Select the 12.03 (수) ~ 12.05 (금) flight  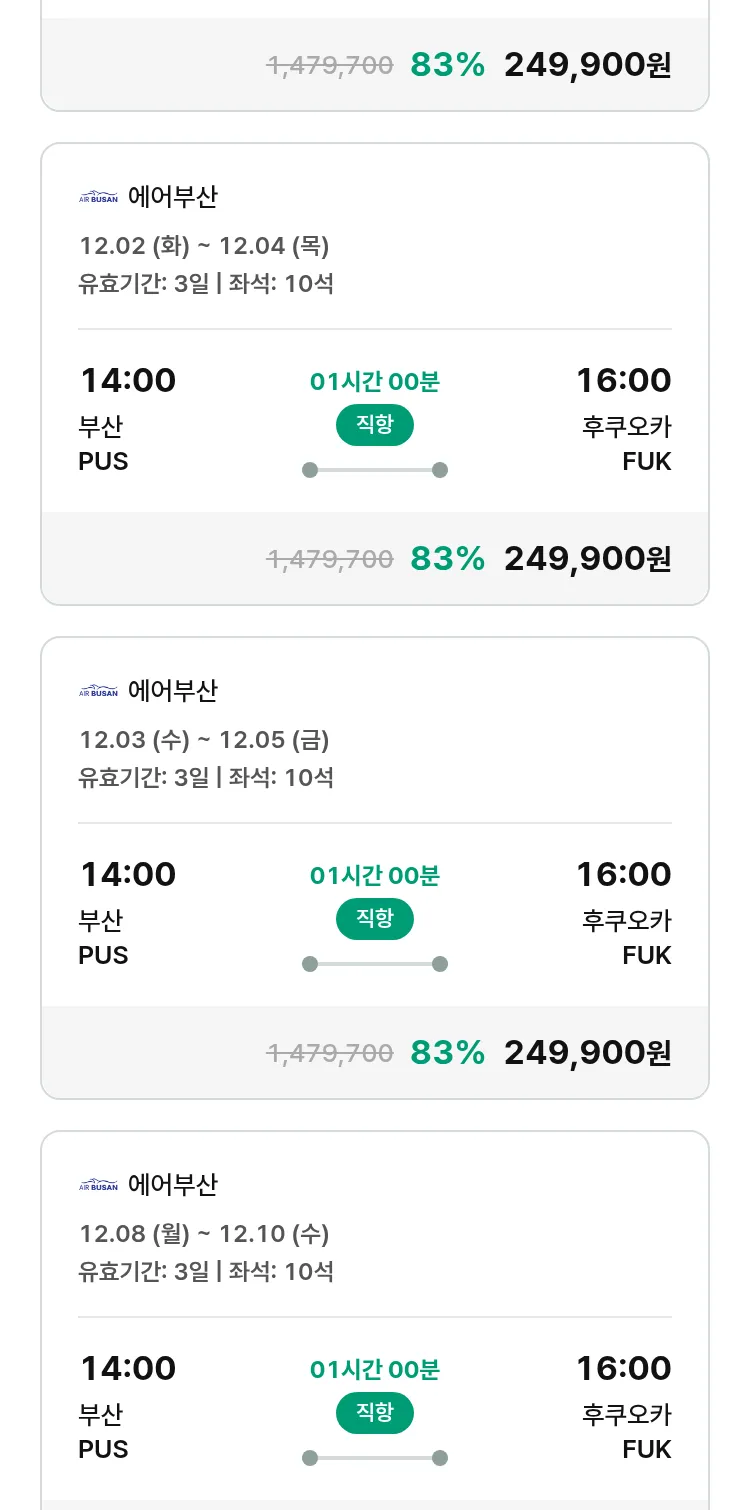tap(204, 740)
